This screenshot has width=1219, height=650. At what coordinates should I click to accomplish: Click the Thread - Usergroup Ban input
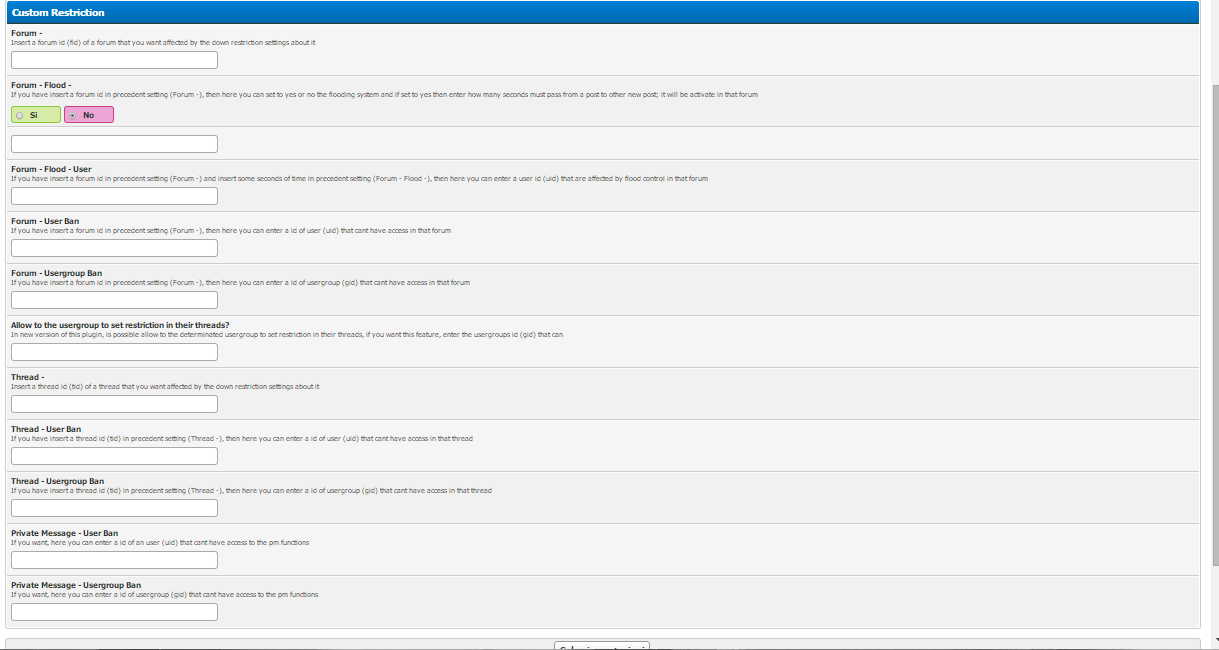pyautogui.click(x=114, y=508)
